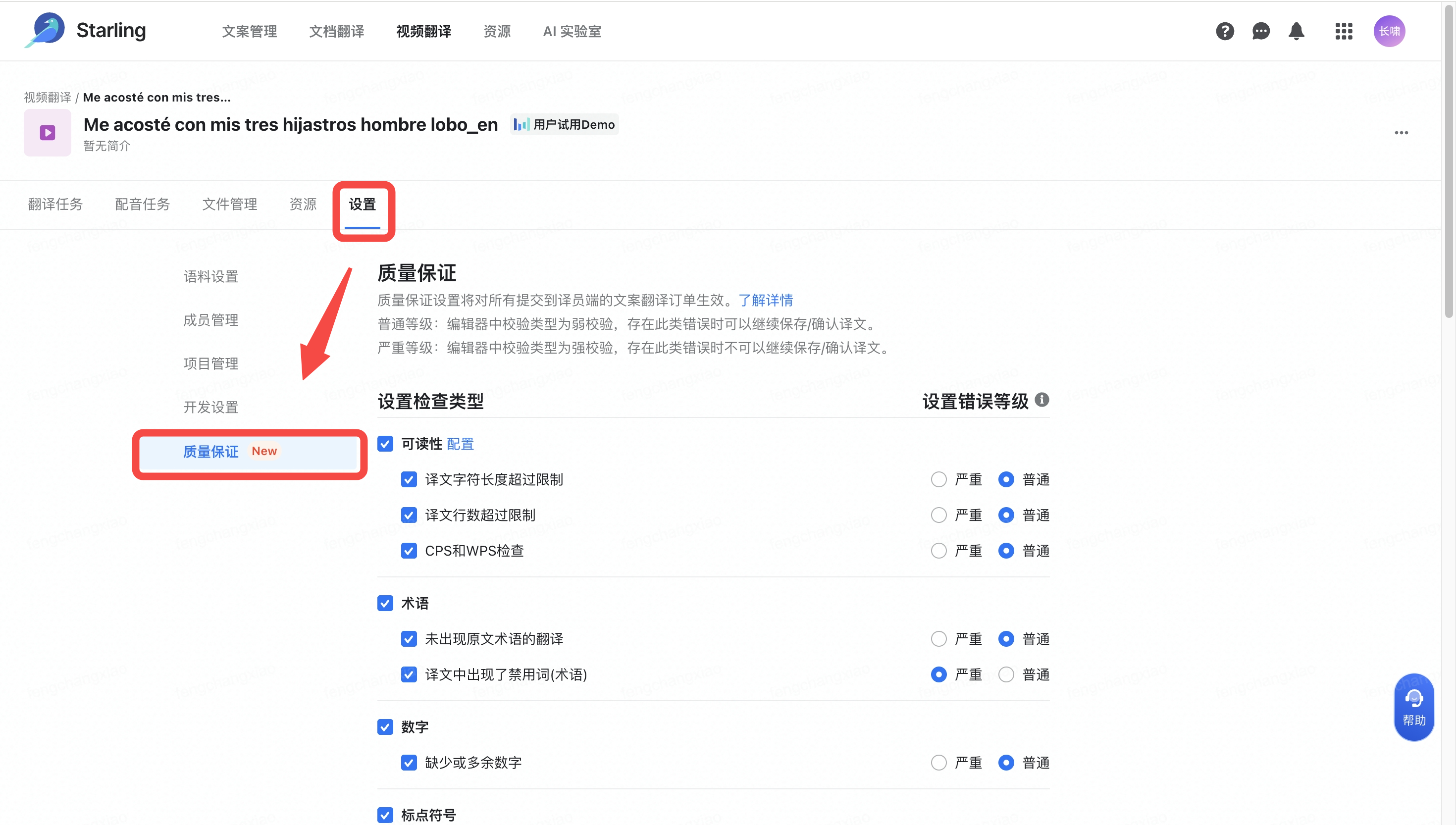Open the notifications bell

tap(1296, 31)
